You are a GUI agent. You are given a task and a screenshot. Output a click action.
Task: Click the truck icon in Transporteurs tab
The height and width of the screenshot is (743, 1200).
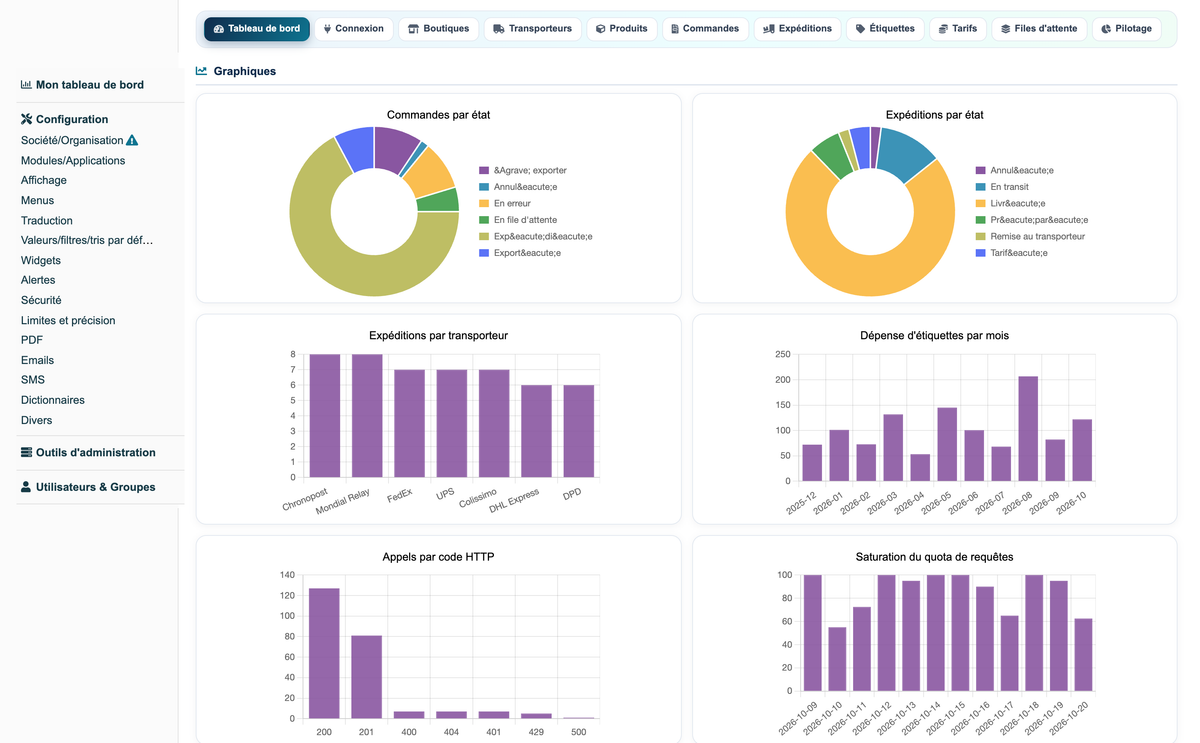pyautogui.click(x=499, y=29)
